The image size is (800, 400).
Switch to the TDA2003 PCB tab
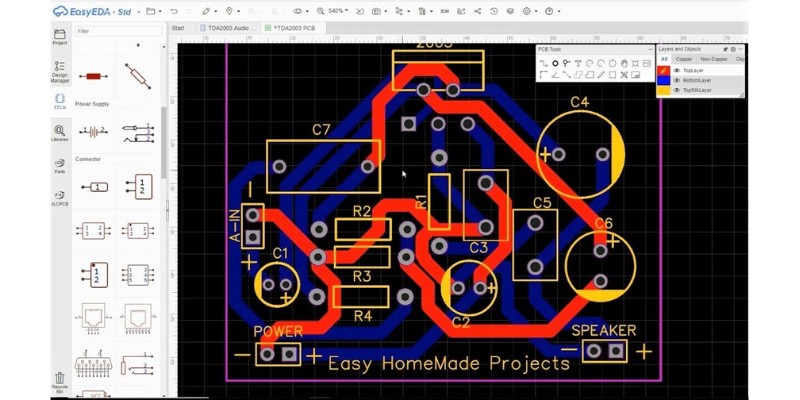pyautogui.click(x=293, y=28)
